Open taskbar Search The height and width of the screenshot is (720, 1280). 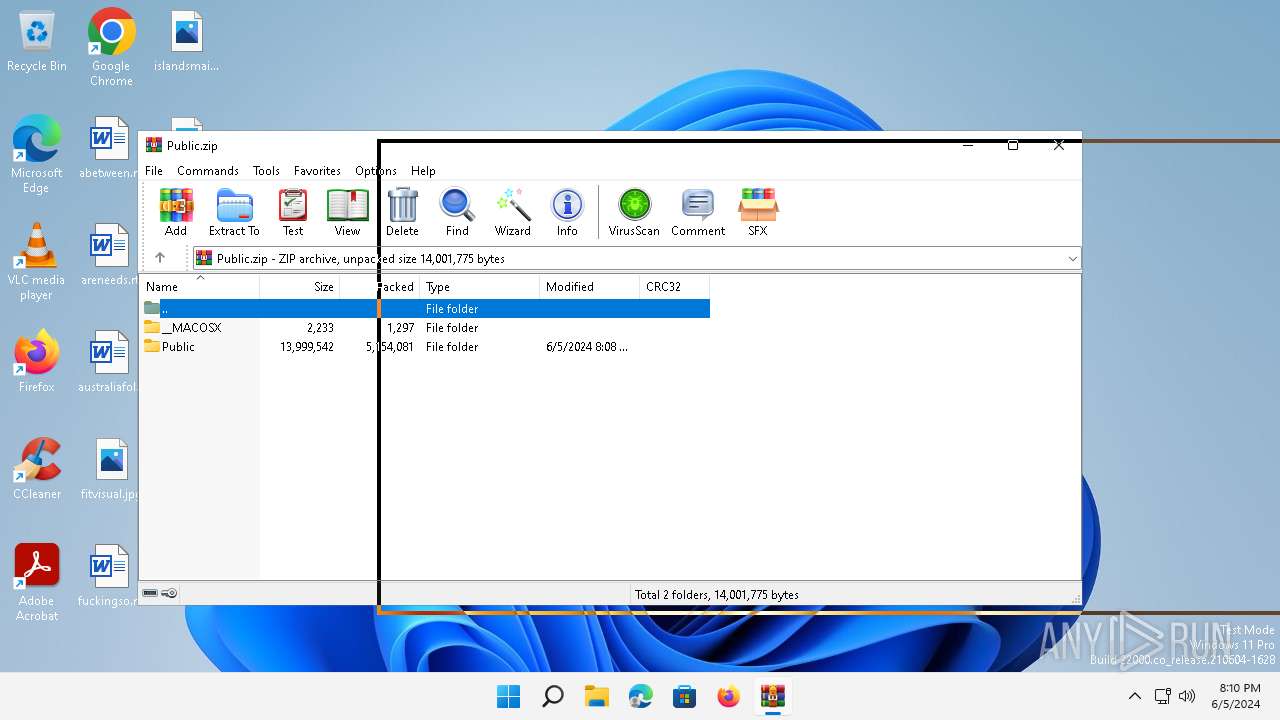(553, 696)
